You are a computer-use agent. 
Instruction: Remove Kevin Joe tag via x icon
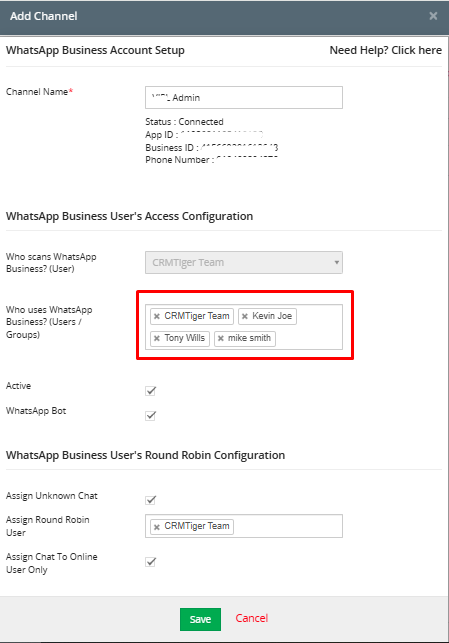coord(245,316)
